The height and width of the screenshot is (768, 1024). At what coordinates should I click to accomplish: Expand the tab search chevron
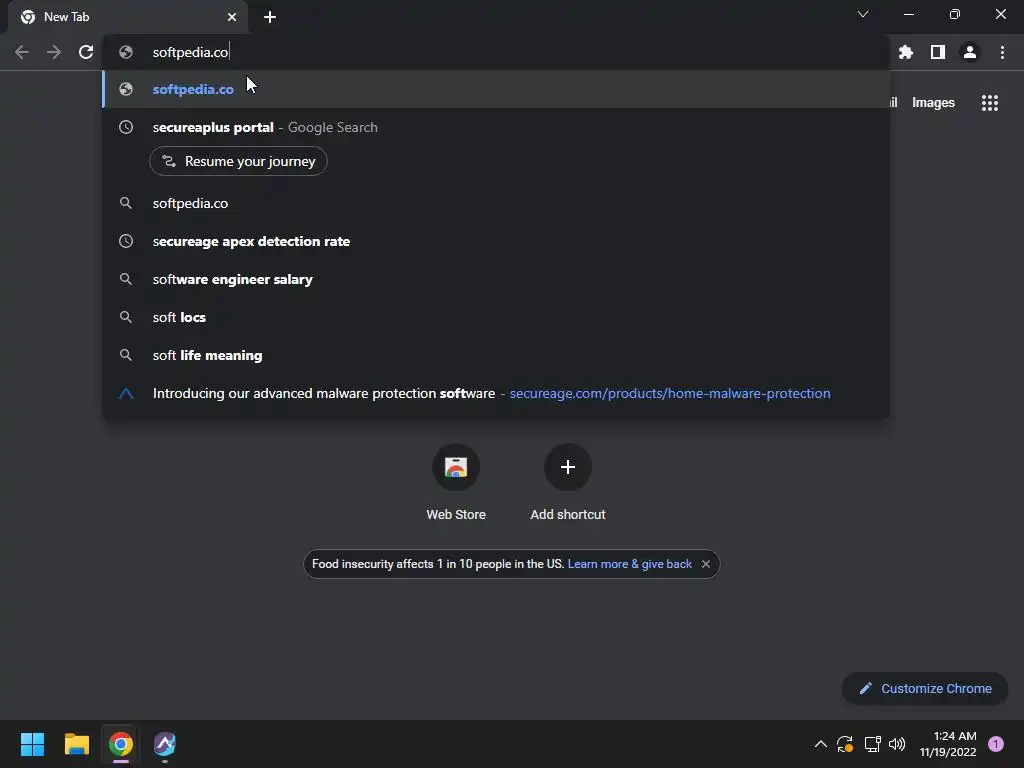pyautogui.click(x=863, y=14)
